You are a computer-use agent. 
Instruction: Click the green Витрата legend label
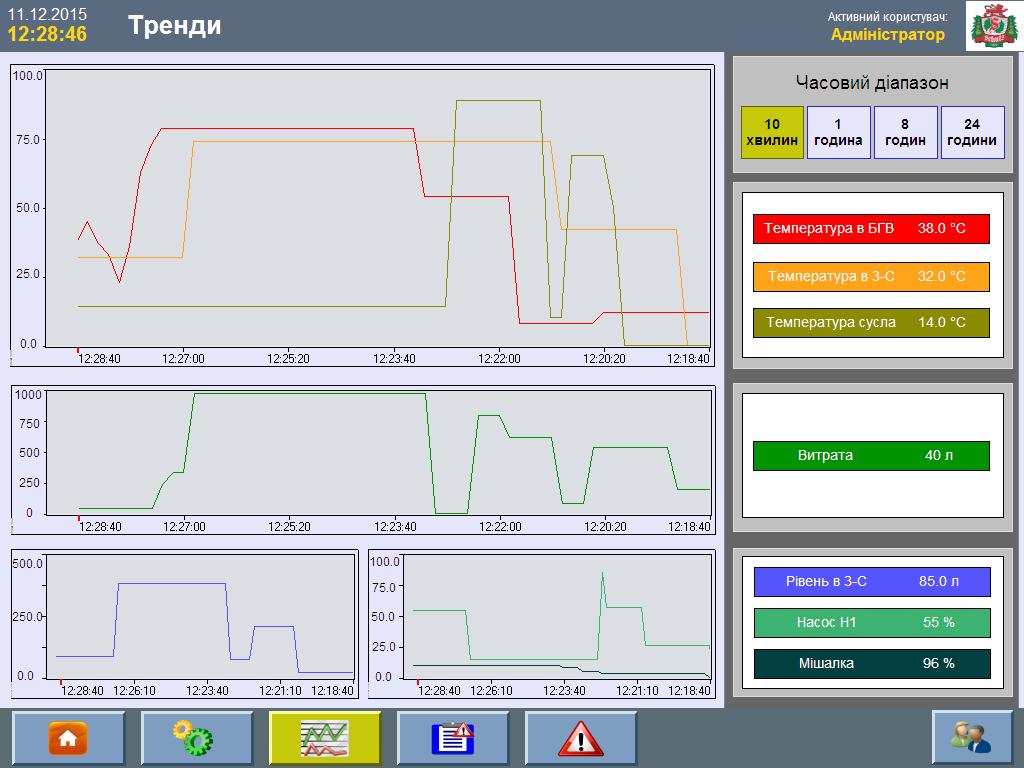click(871, 455)
